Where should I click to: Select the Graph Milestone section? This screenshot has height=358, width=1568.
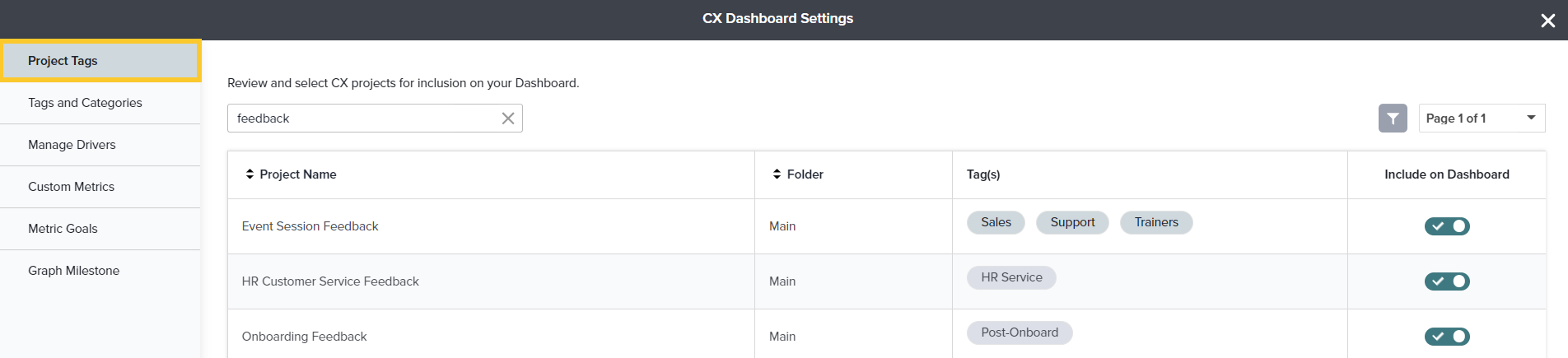tap(73, 271)
